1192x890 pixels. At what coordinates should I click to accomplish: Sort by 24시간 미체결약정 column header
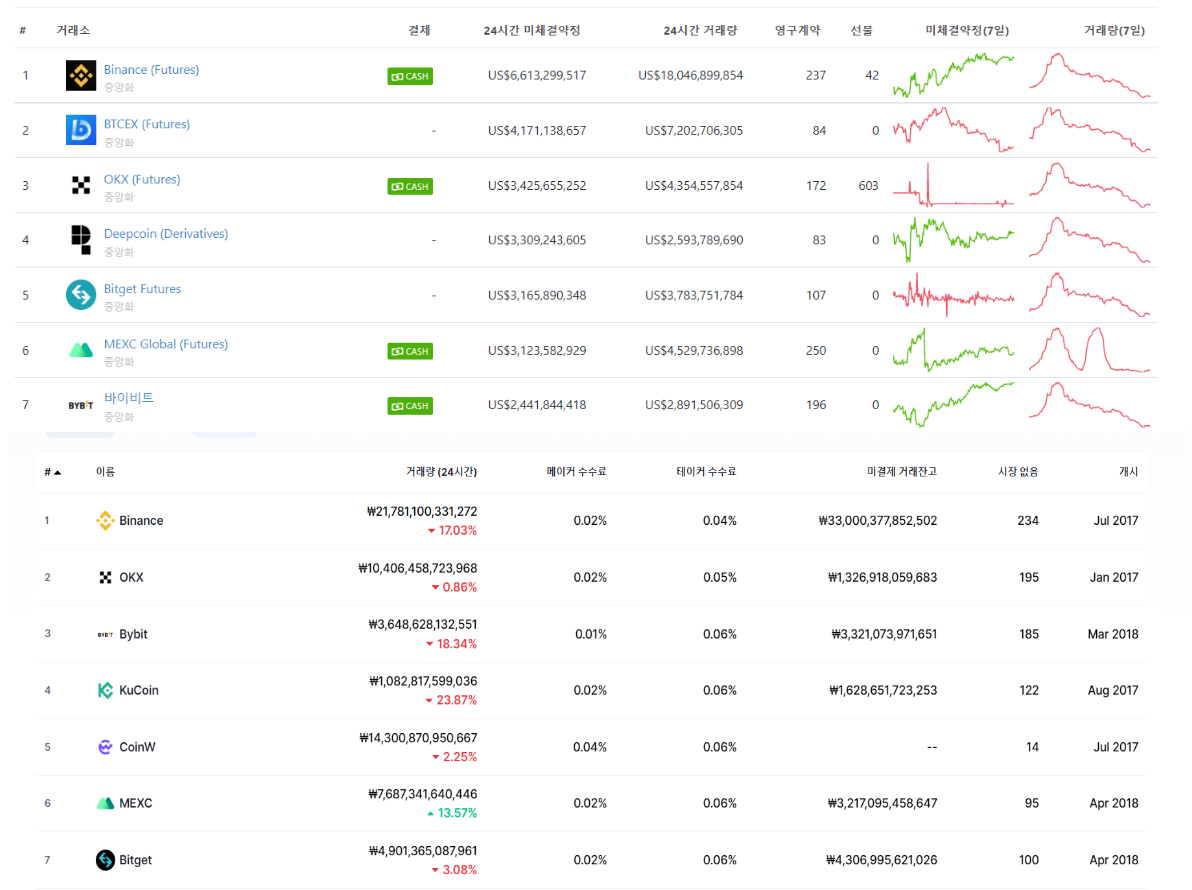pyautogui.click(x=531, y=30)
